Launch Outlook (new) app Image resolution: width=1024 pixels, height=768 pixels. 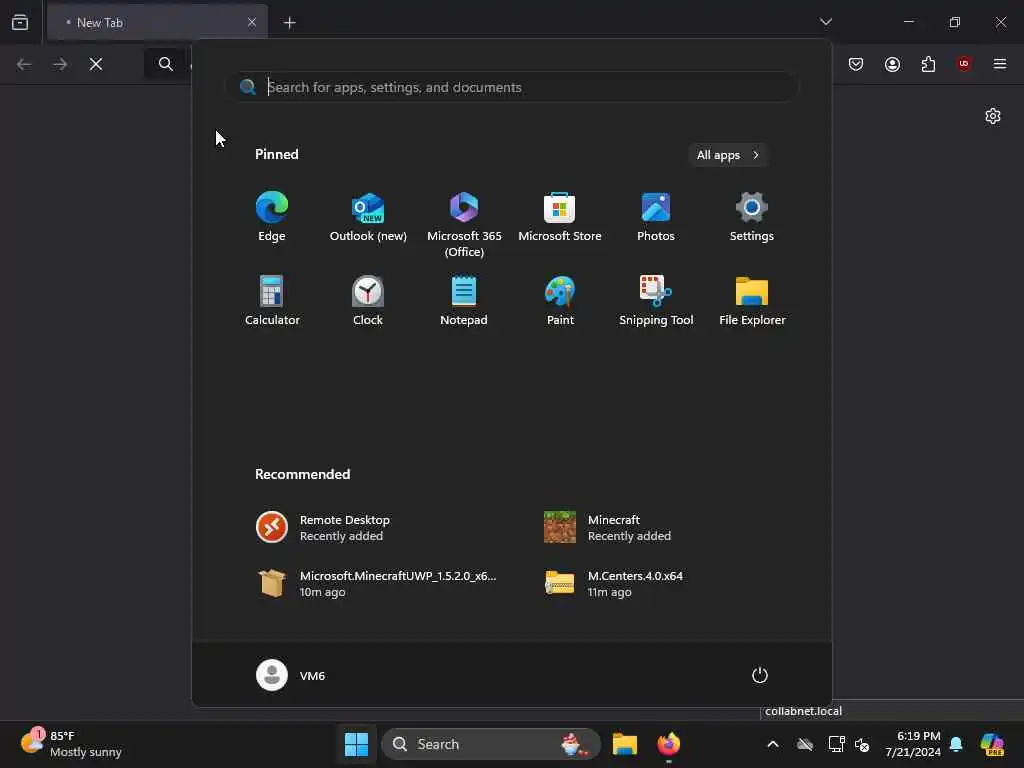click(x=368, y=217)
